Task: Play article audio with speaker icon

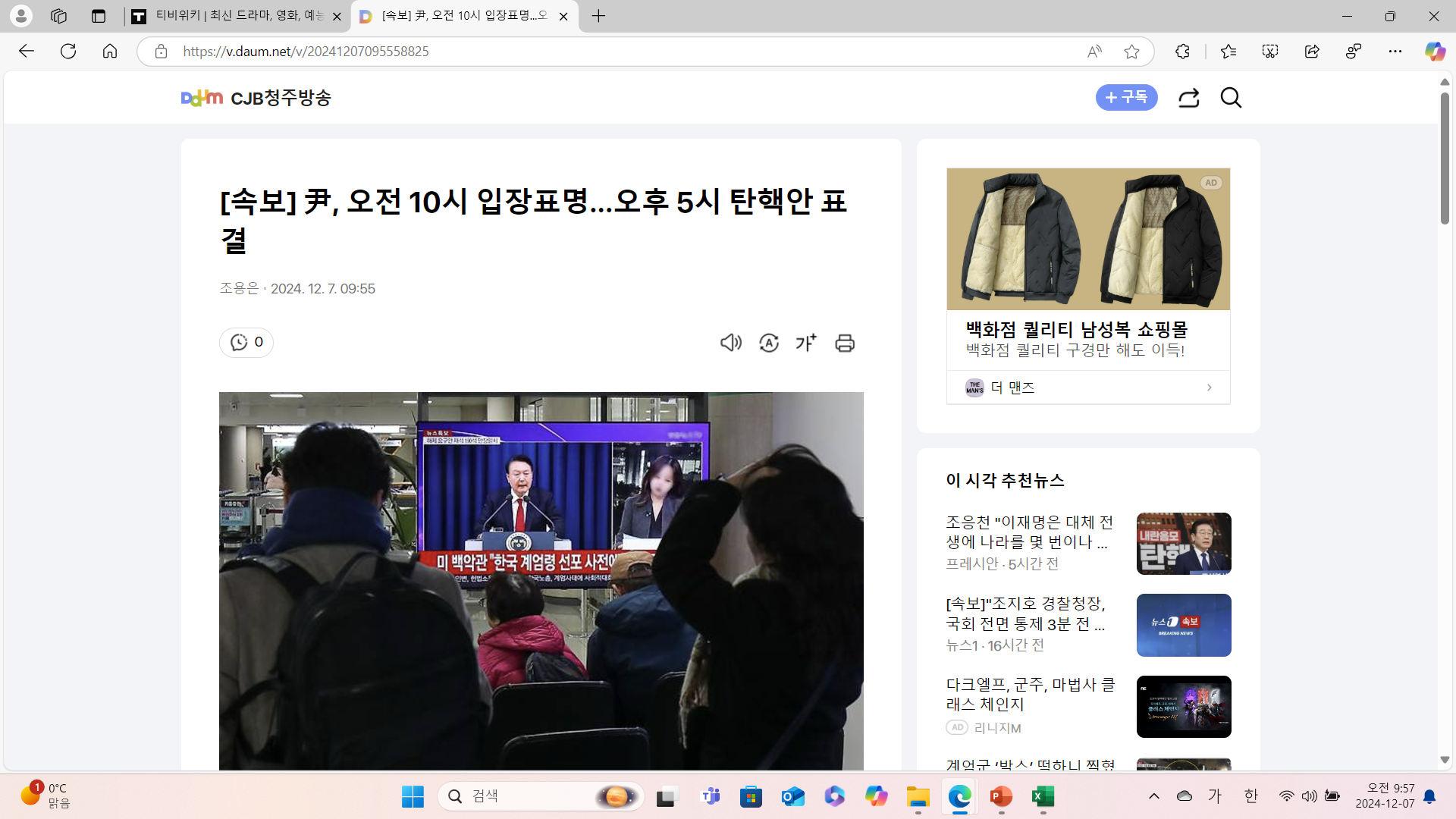Action: click(x=730, y=343)
